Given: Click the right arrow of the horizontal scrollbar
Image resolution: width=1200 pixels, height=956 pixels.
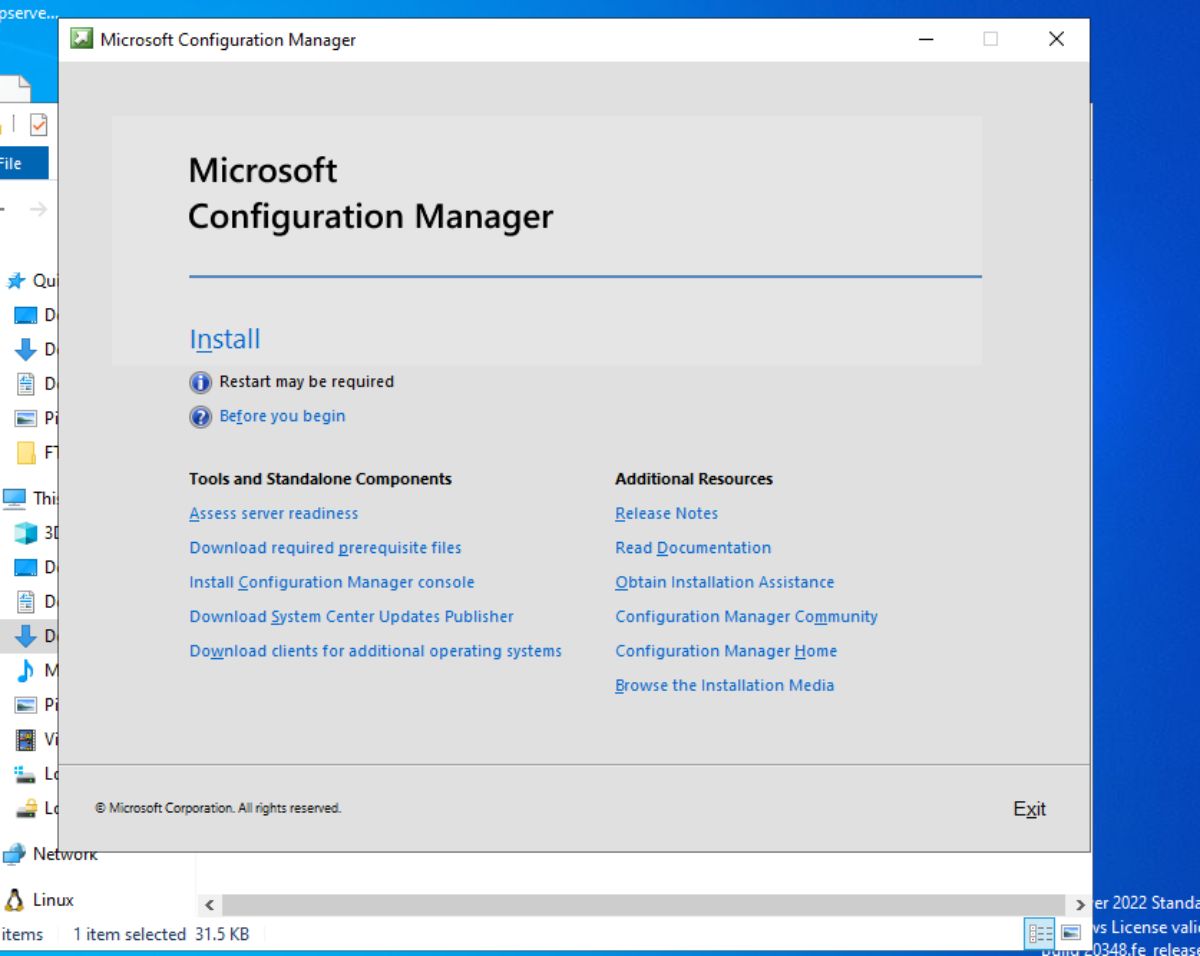Looking at the screenshot, I should 1080,904.
